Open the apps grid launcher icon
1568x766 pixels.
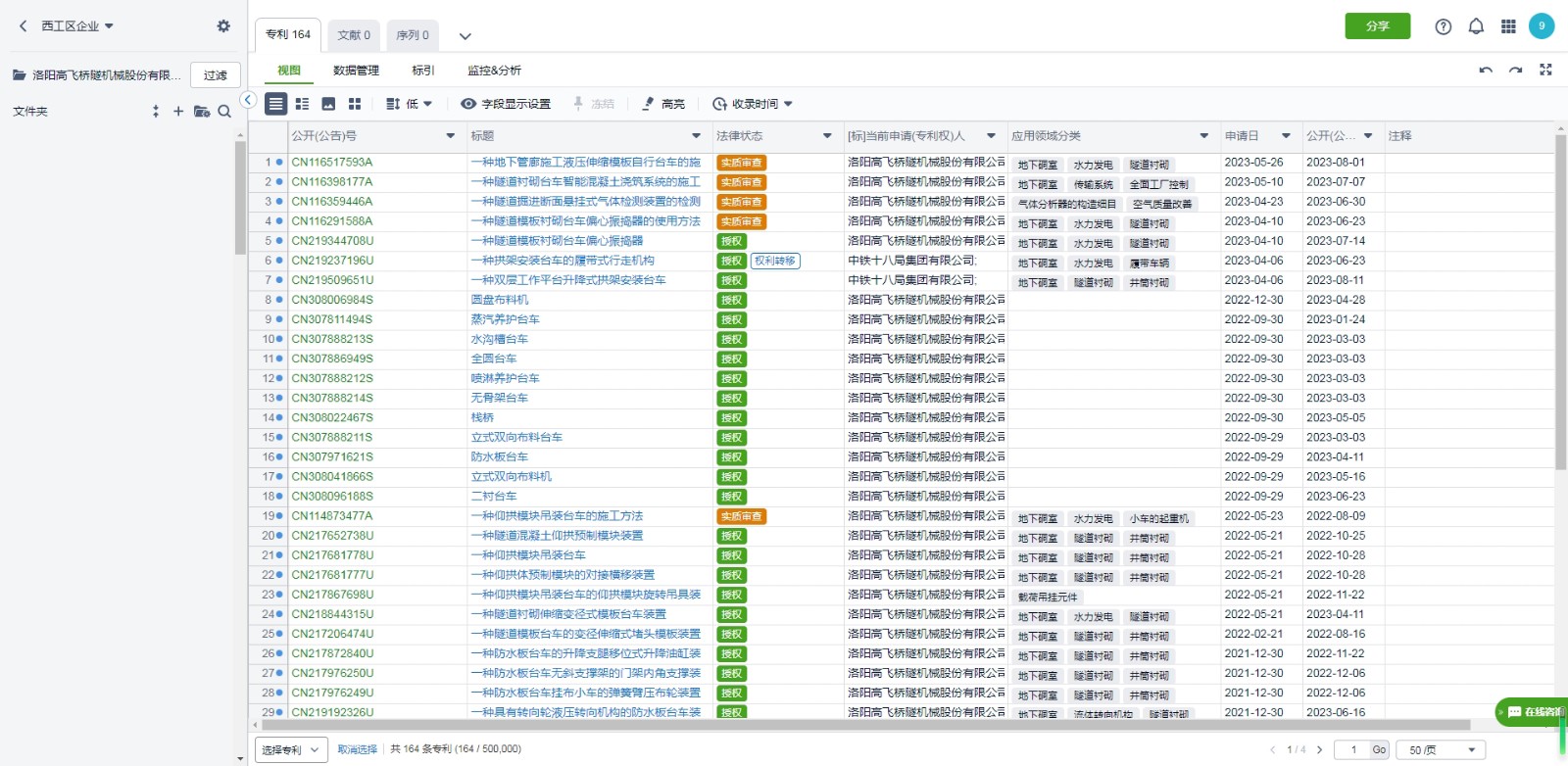click(x=1508, y=26)
